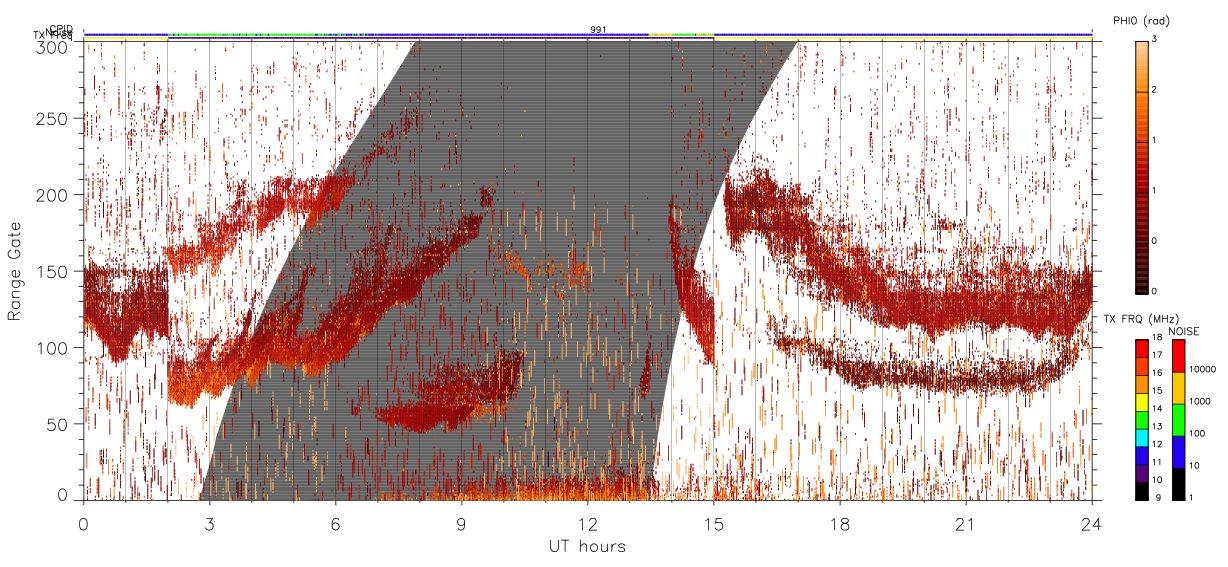Click the 'NOISE' legend title
The image size is (1228, 567).
click(1183, 331)
